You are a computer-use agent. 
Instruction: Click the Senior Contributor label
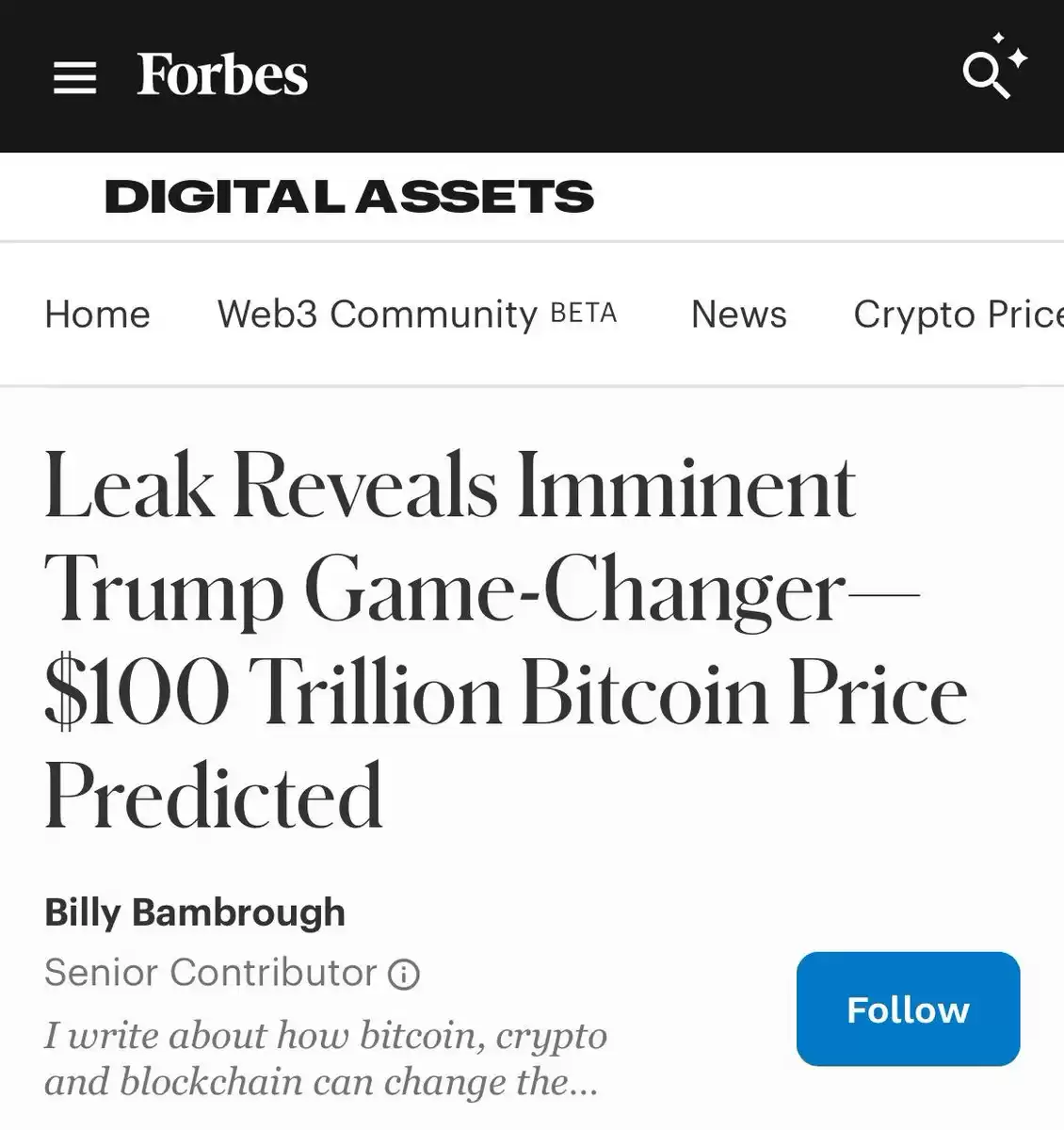click(x=210, y=973)
